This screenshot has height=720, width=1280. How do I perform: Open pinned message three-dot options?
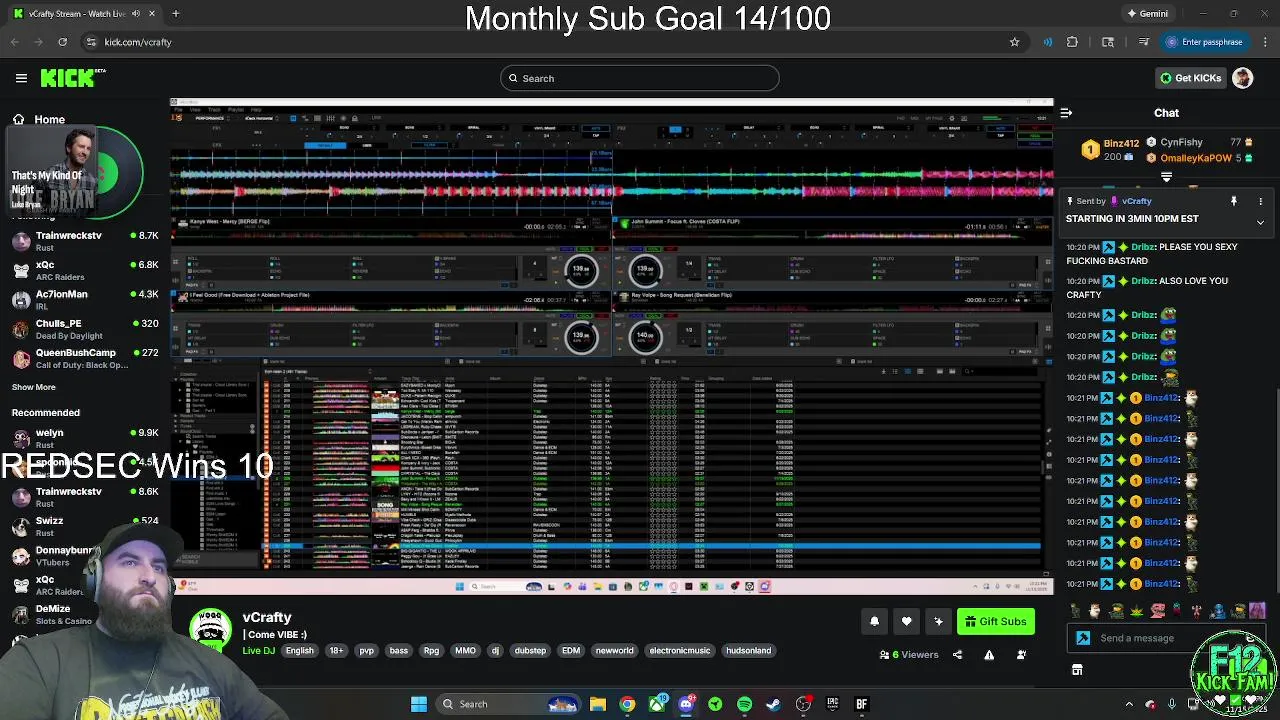tap(1260, 201)
